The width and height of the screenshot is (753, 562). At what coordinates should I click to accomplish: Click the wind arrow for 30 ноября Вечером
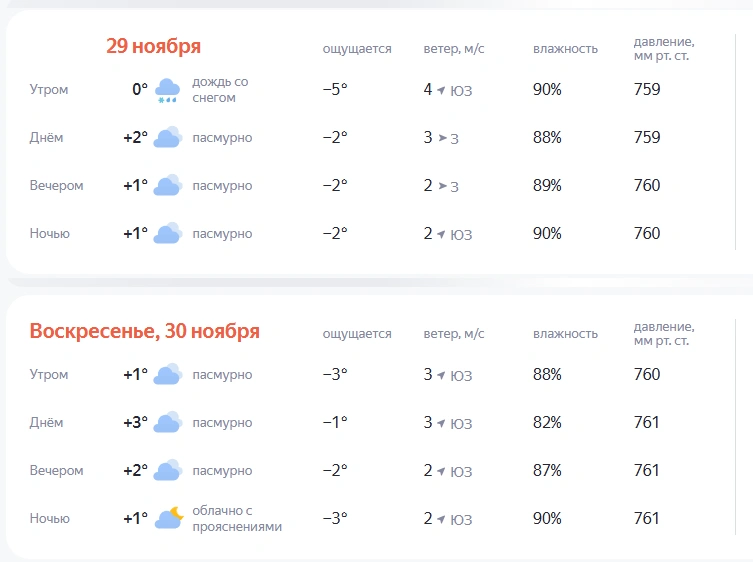point(441,471)
